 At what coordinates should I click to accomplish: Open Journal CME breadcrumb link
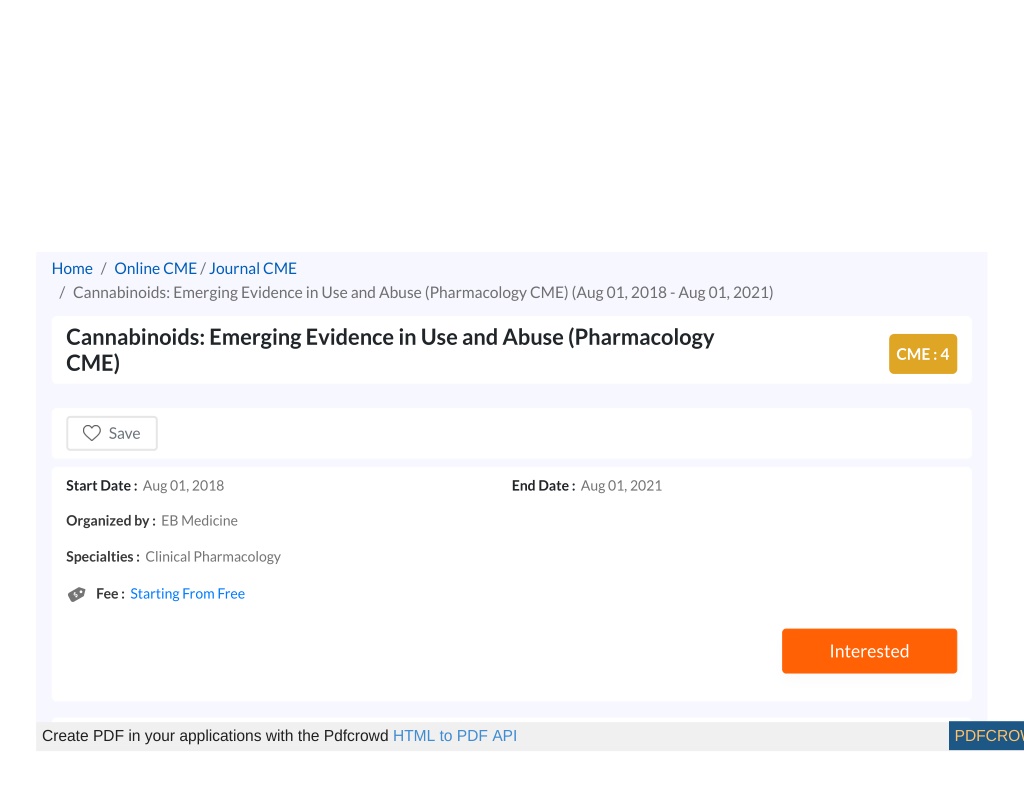253,268
